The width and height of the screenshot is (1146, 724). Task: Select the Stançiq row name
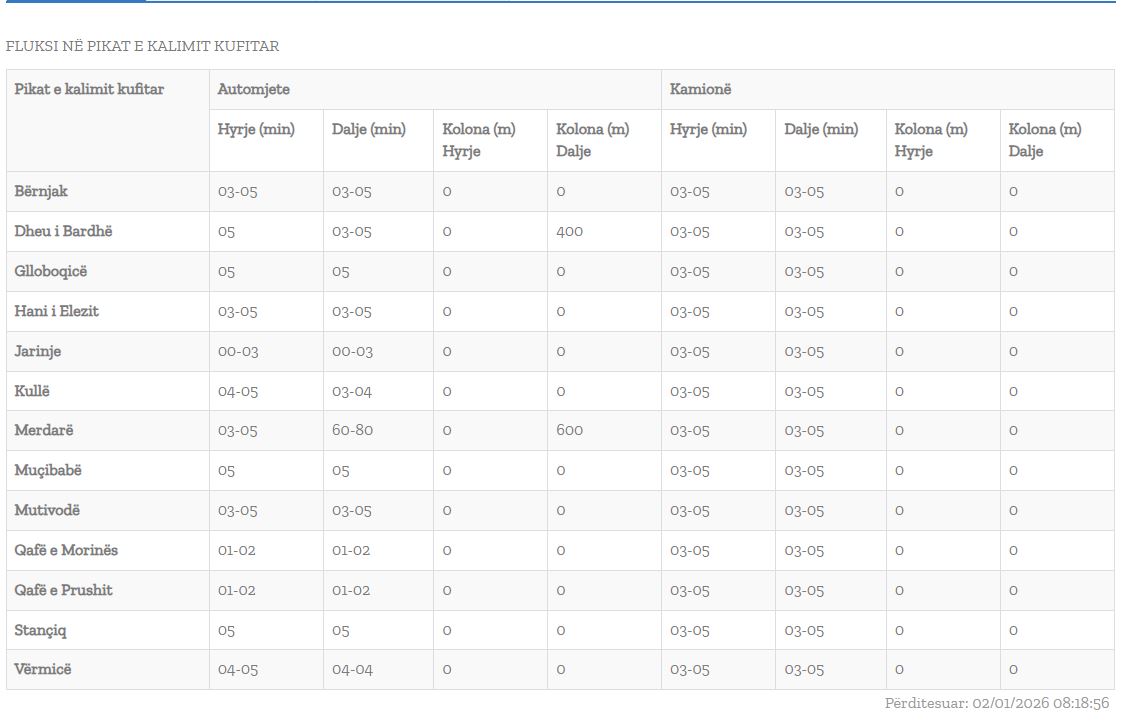point(41,630)
